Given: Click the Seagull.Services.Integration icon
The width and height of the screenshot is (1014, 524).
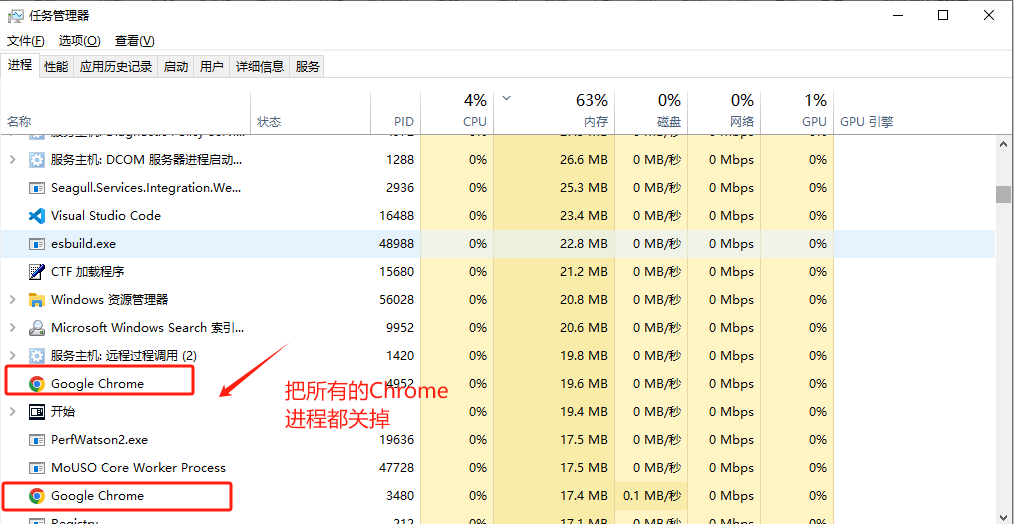Looking at the screenshot, I should pyautogui.click(x=37, y=188).
